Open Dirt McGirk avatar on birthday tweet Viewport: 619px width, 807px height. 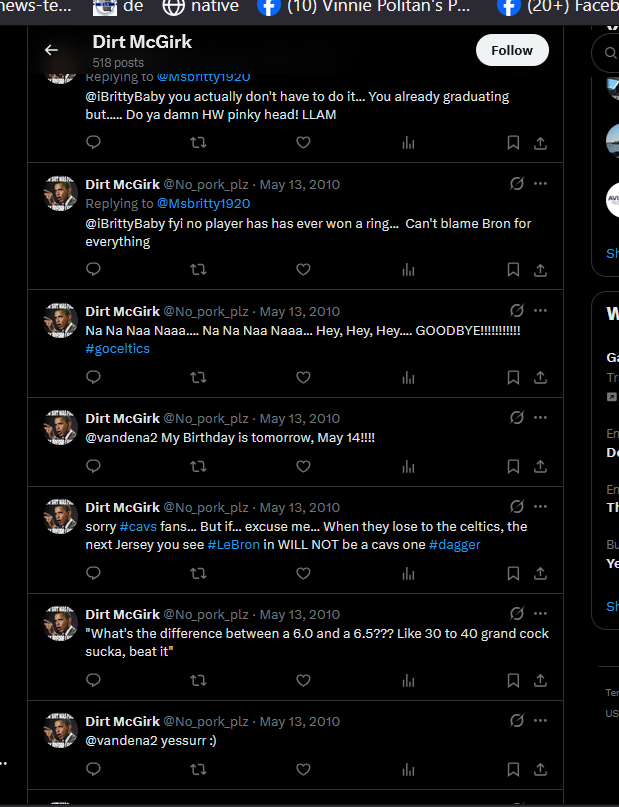coord(60,428)
